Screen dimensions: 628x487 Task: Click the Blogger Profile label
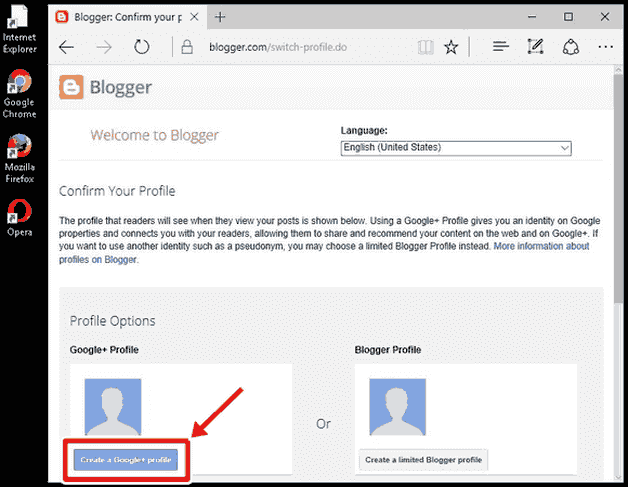coord(388,350)
